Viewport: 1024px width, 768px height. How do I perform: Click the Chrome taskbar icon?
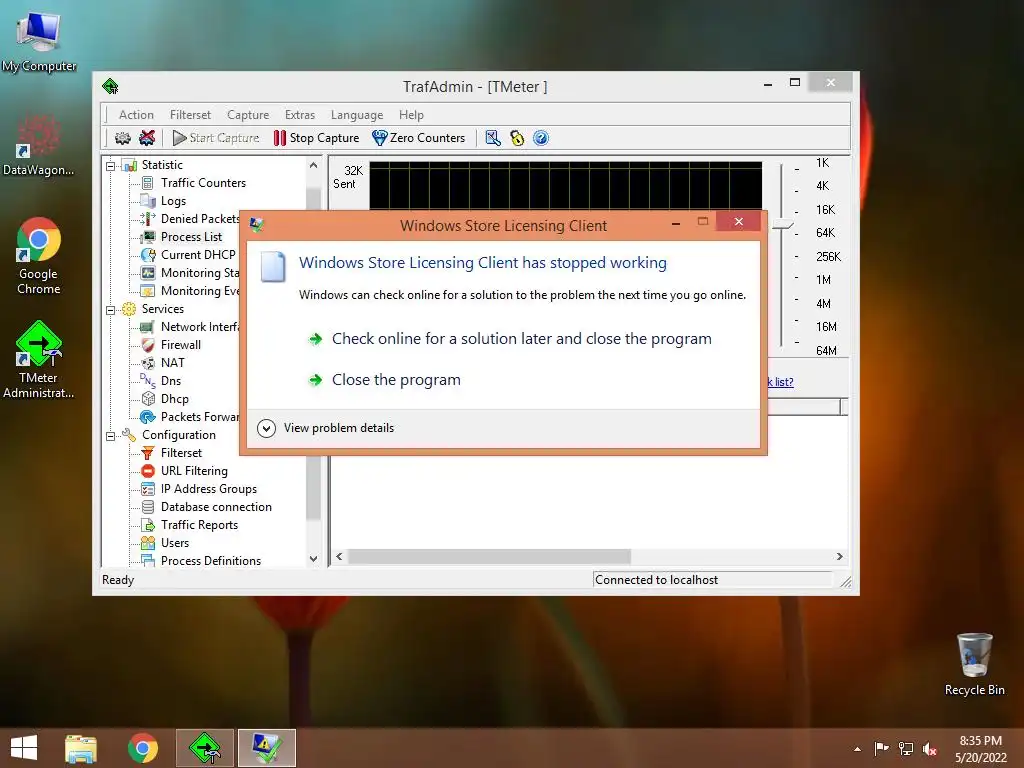pos(142,748)
